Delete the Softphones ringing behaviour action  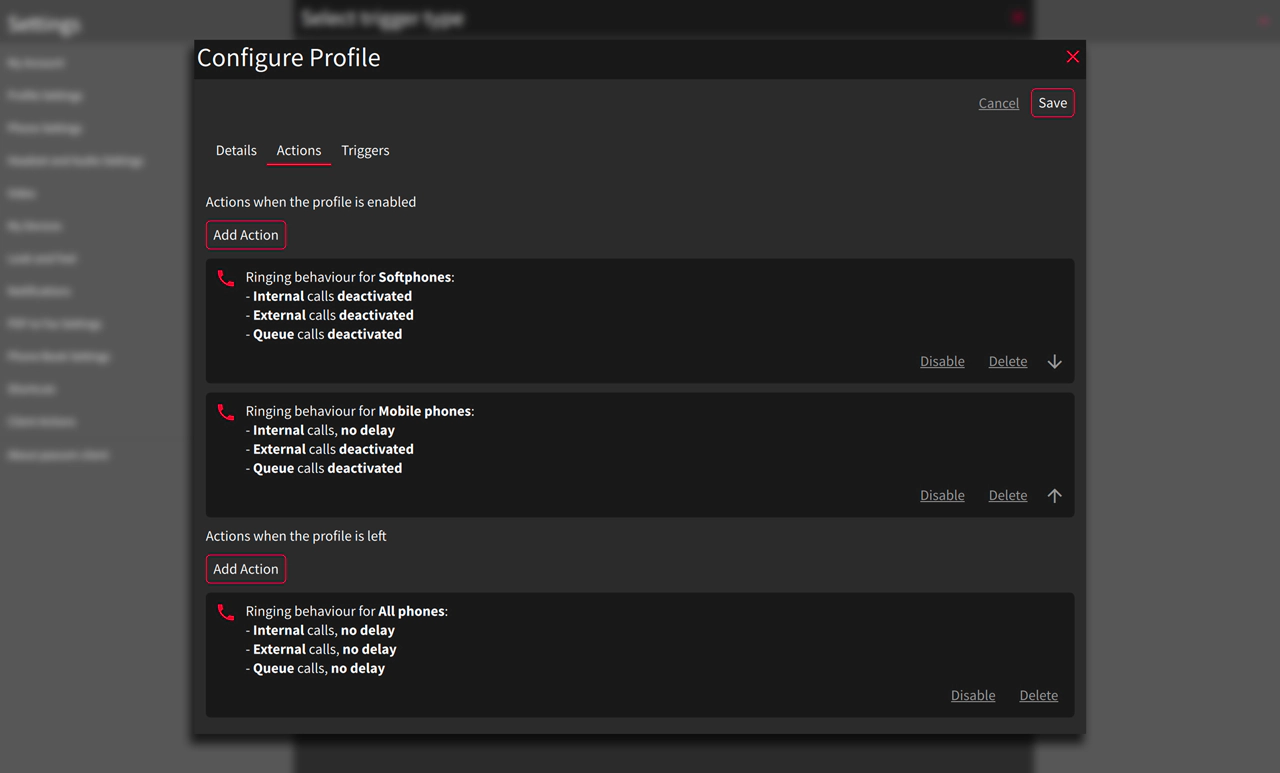pos(1007,361)
